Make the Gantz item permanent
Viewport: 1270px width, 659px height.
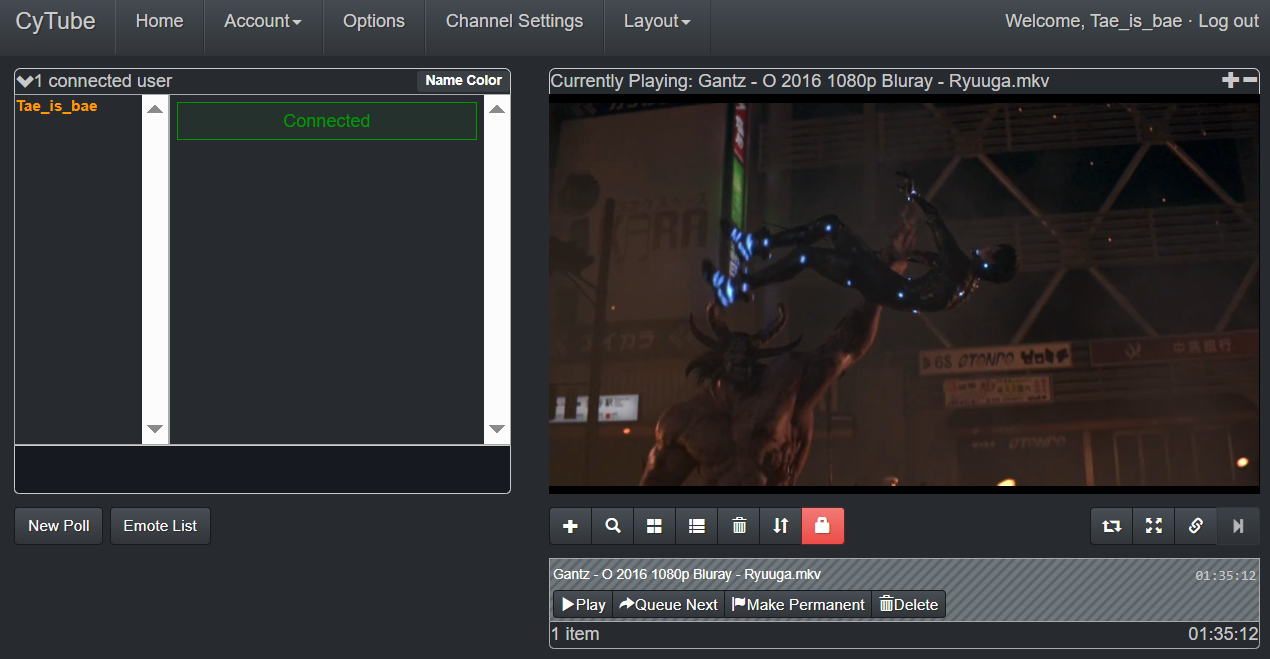pos(798,604)
